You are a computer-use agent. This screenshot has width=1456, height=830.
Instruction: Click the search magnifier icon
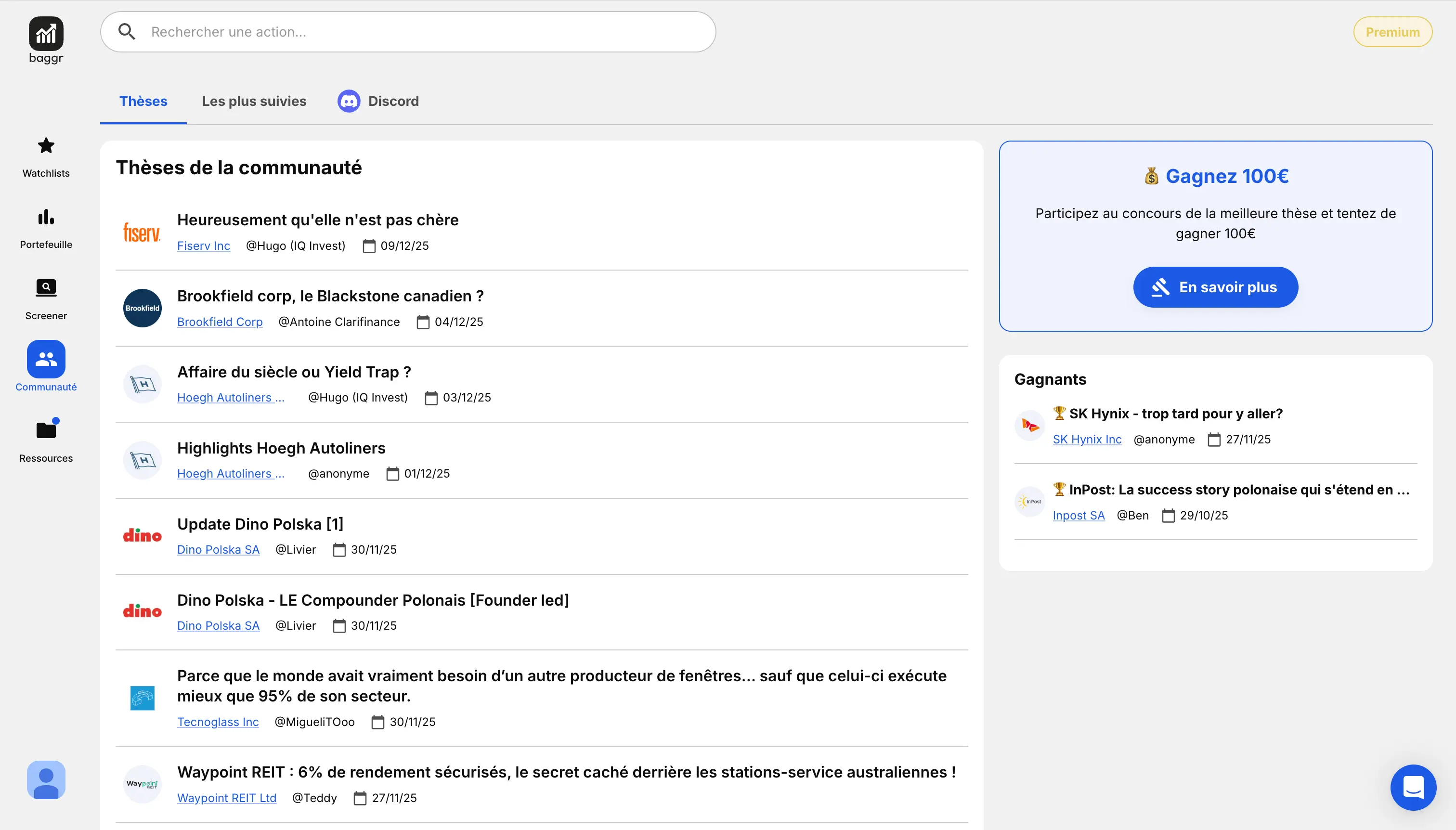[x=127, y=32]
